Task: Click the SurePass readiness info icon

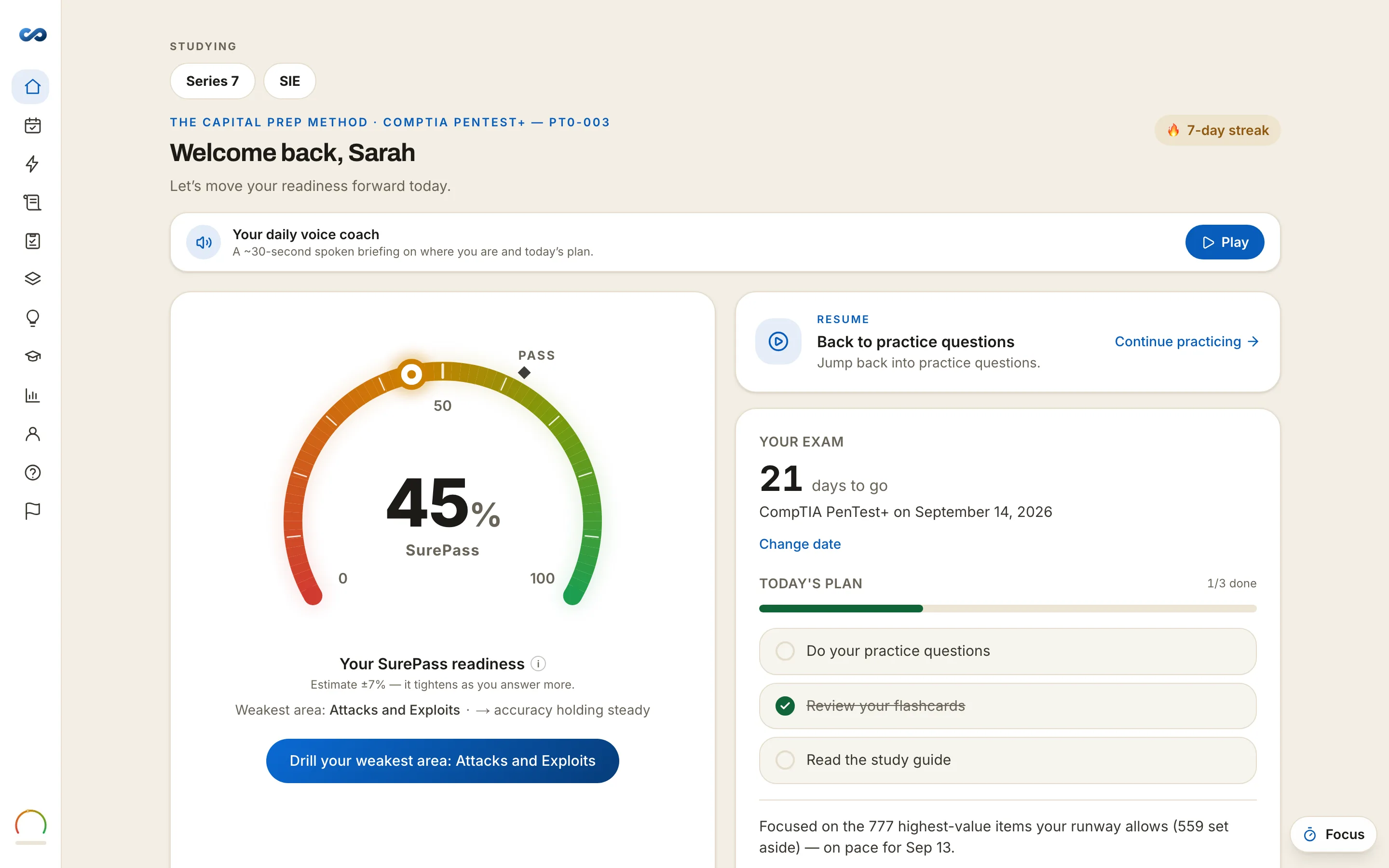Action: point(538,664)
